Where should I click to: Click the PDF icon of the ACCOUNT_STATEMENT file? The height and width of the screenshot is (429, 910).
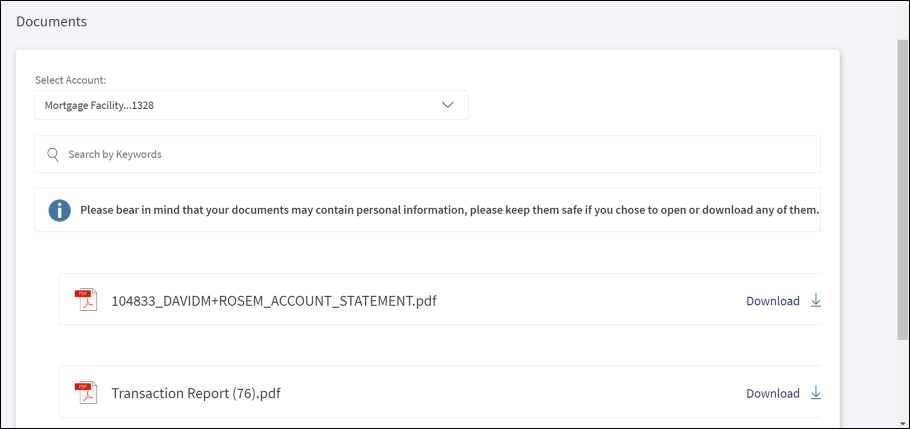pyautogui.click(x=86, y=300)
